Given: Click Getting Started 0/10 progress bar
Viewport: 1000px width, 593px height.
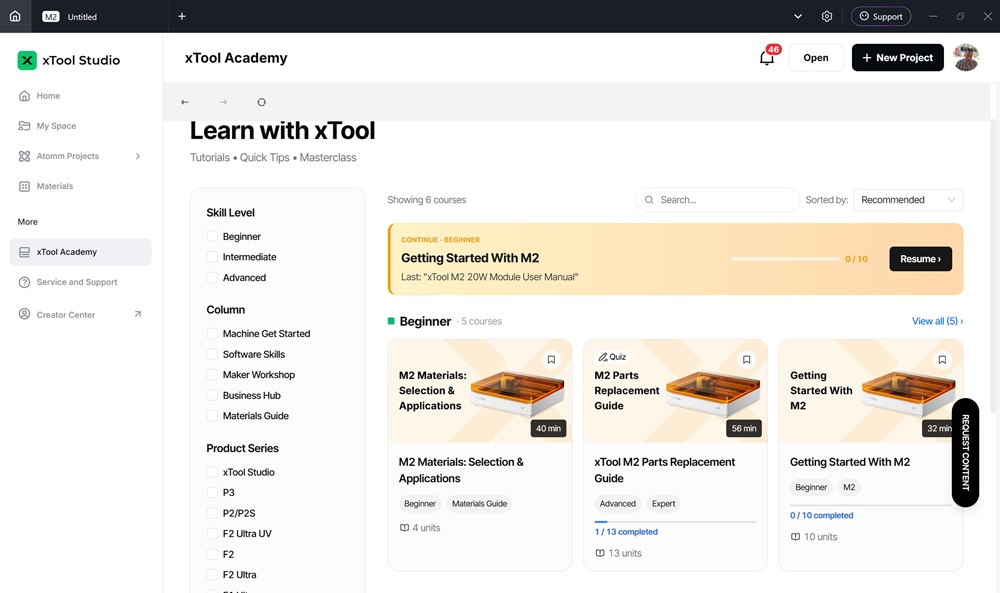Looking at the screenshot, I should pos(871,505).
